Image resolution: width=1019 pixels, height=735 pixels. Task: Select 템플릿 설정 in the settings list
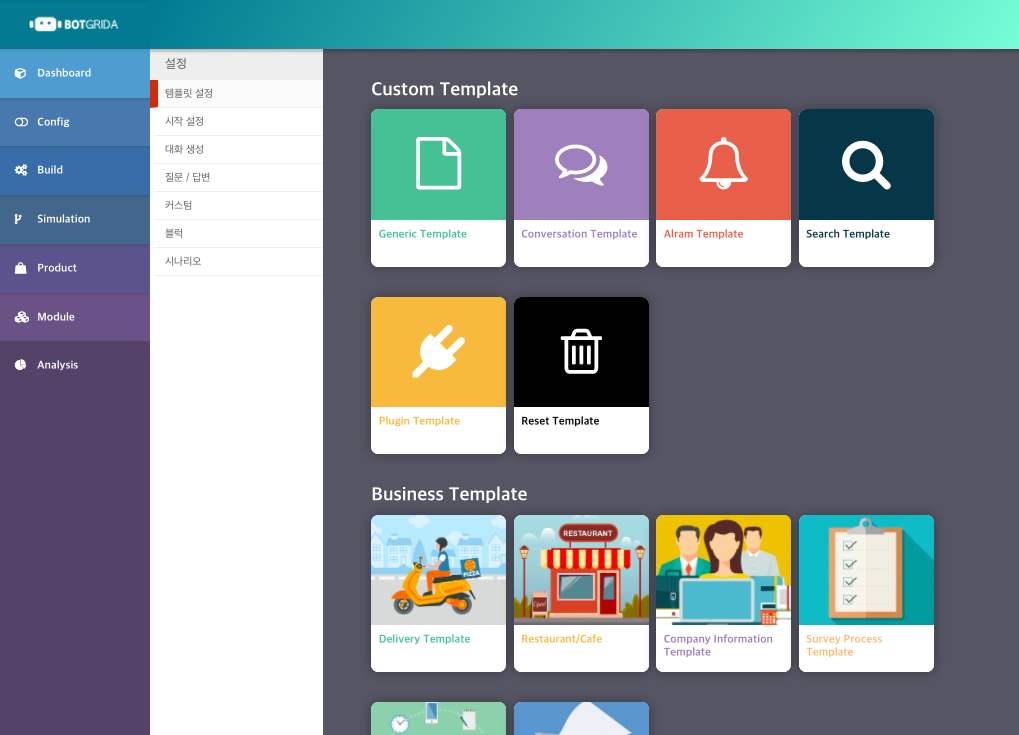pyautogui.click(x=237, y=94)
